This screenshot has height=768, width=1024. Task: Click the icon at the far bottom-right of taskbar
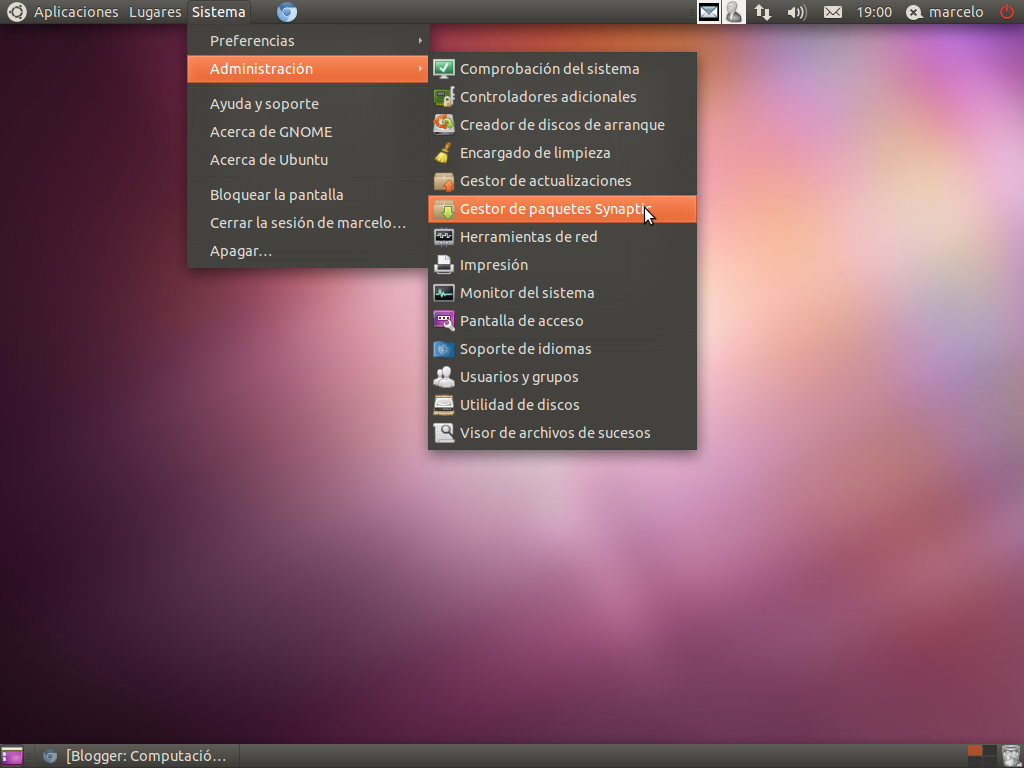pos(1010,755)
